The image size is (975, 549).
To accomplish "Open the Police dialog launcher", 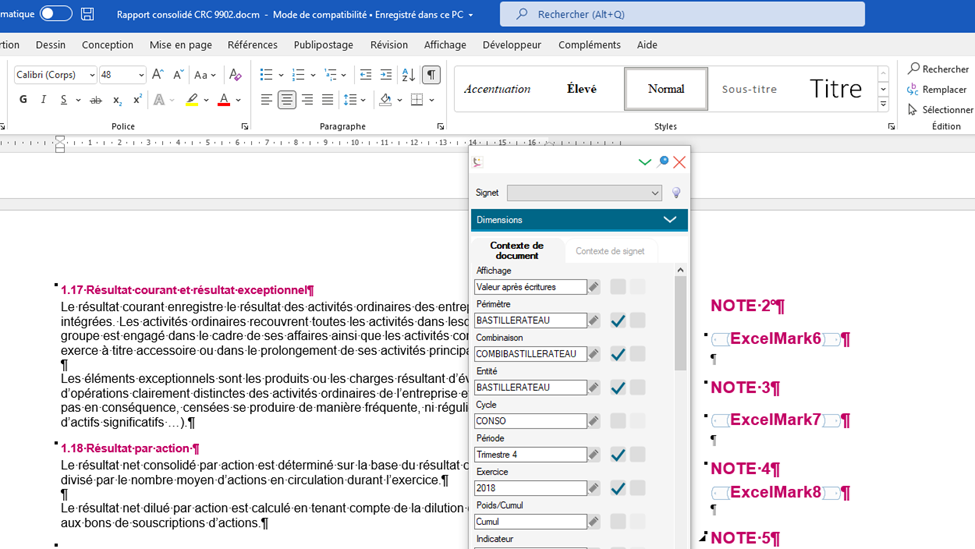I will [x=244, y=126].
